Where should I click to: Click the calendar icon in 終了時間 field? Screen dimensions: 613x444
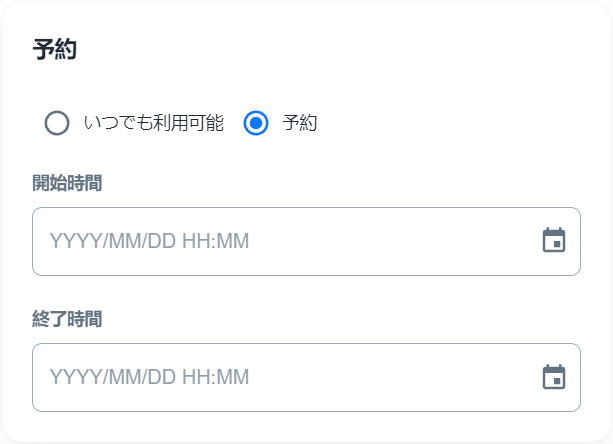tap(554, 377)
